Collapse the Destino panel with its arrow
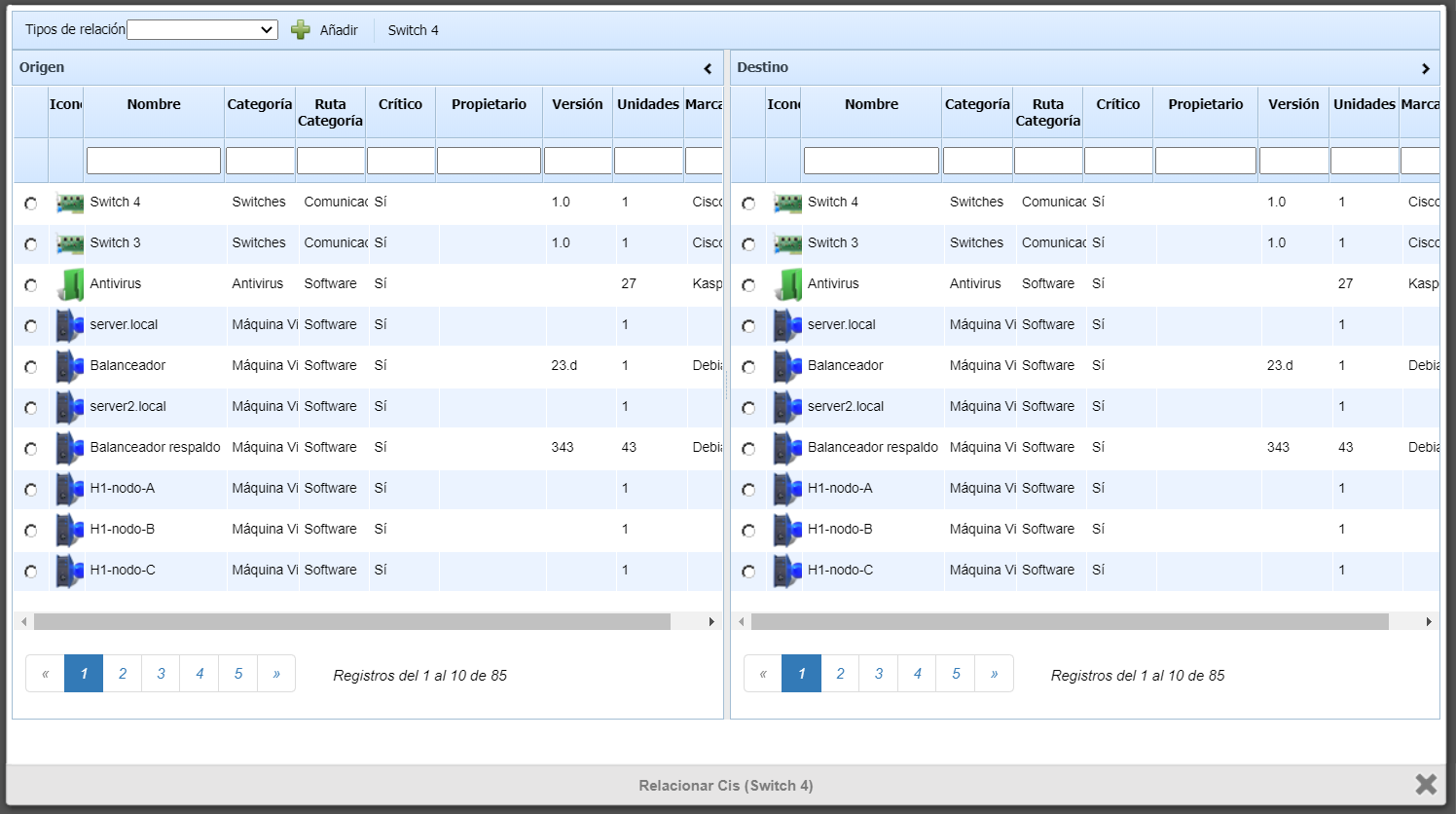 tap(1425, 68)
